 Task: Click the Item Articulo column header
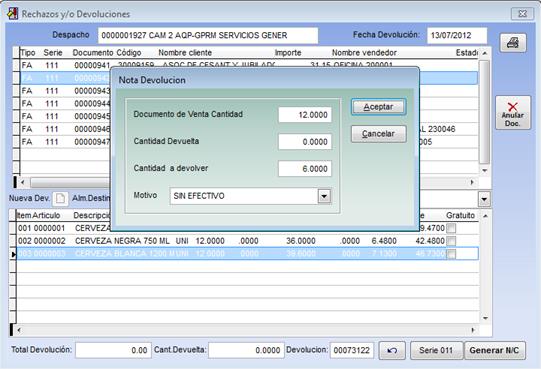coord(39,215)
